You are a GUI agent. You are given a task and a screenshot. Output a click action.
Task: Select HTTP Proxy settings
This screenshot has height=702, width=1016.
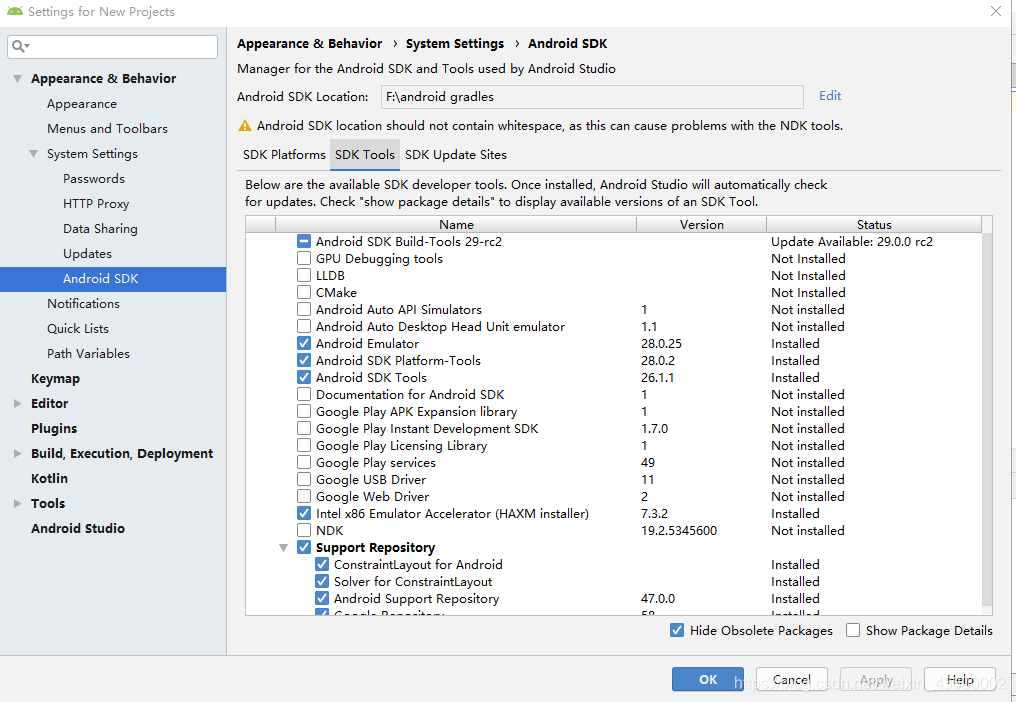tap(96, 204)
